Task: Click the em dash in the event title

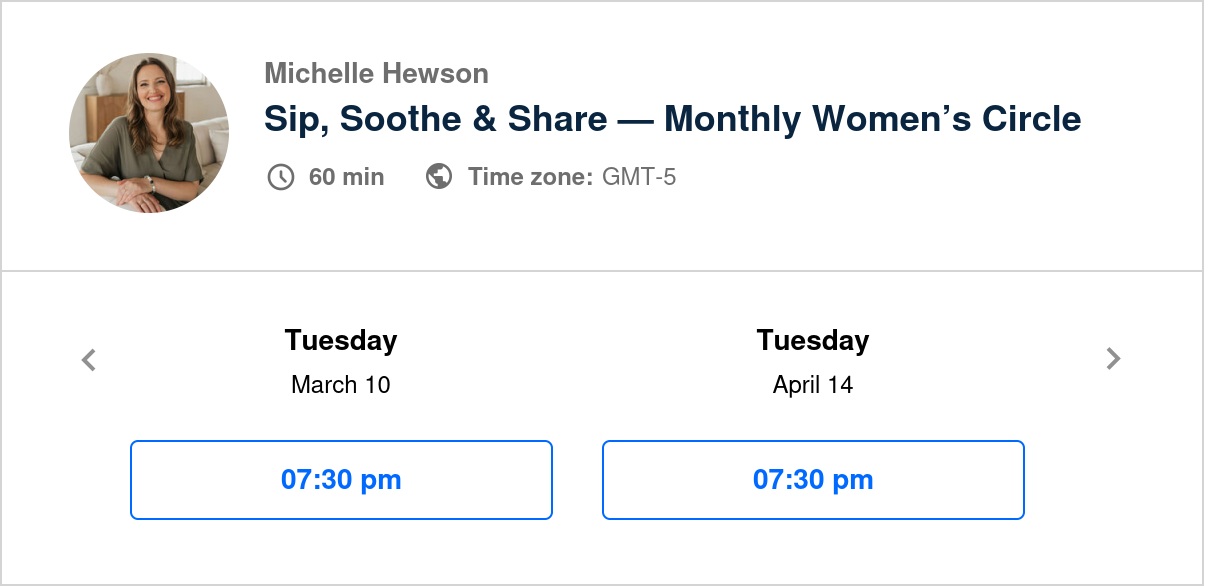Action: click(636, 120)
